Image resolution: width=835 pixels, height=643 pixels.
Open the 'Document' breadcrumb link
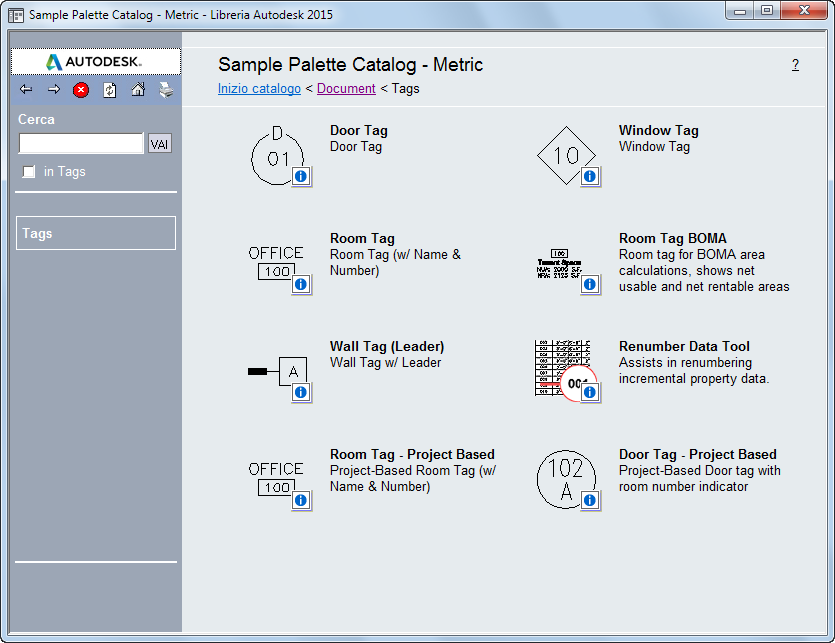pyautogui.click(x=346, y=88)
